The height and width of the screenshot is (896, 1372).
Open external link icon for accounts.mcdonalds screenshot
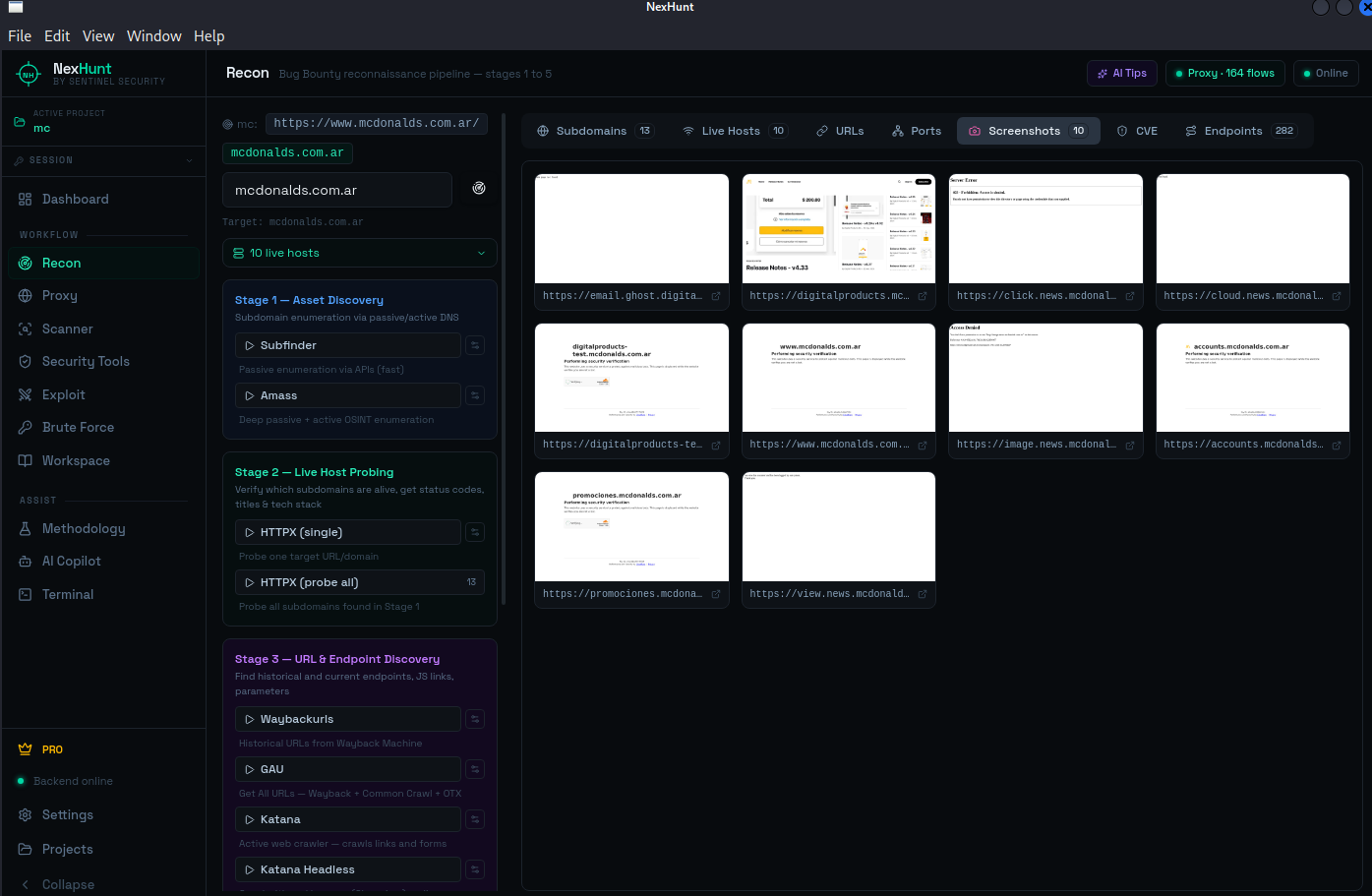click(x=1337, y=446)
